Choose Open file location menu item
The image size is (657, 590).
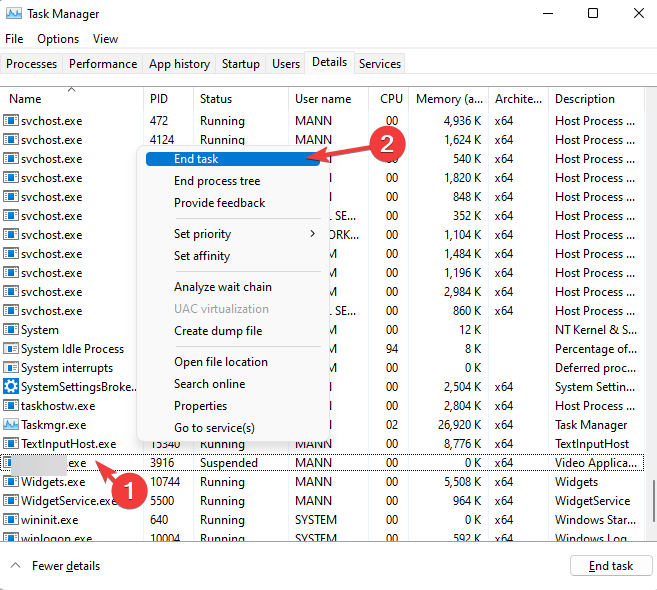(221, 362)
